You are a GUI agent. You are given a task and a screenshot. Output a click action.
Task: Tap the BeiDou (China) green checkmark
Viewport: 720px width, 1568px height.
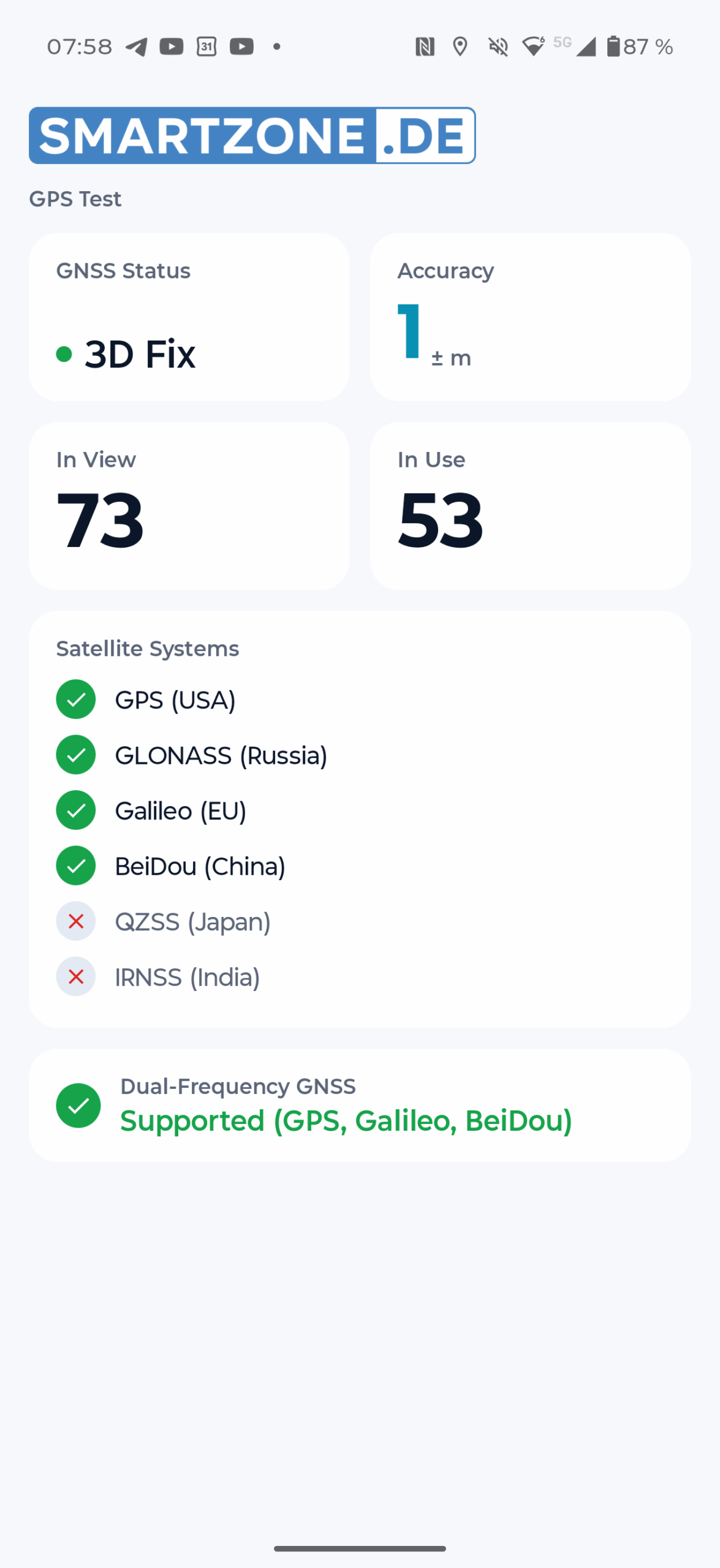[76, 865]
